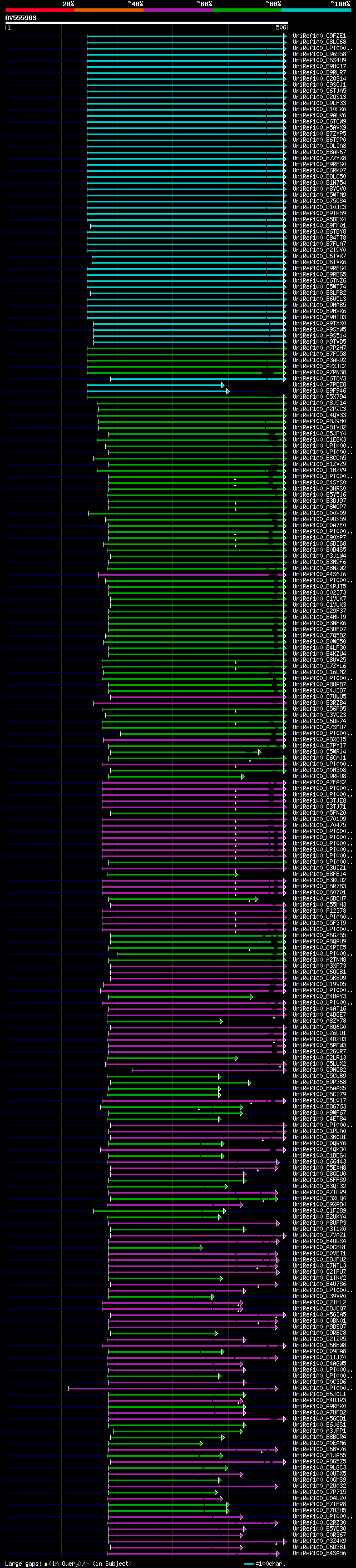Click the green ~80% identity legend segment
Viewport: 356px width, 1568px height.
click(247, 10)
